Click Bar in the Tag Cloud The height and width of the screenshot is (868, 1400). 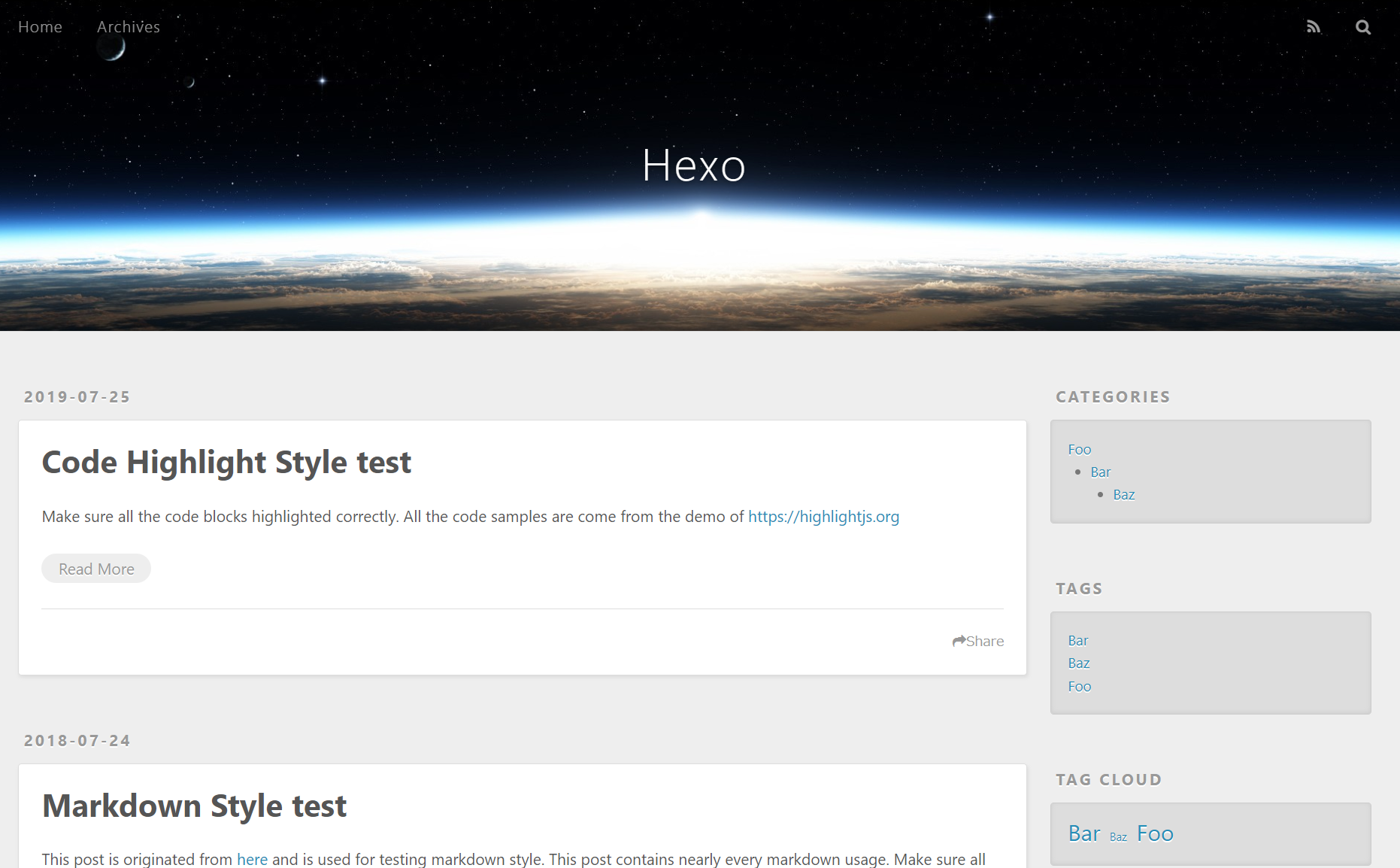coord(1084,833)
